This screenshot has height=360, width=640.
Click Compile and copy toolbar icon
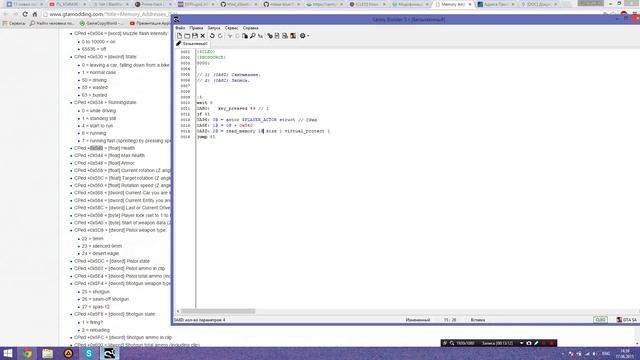[285, 36]
